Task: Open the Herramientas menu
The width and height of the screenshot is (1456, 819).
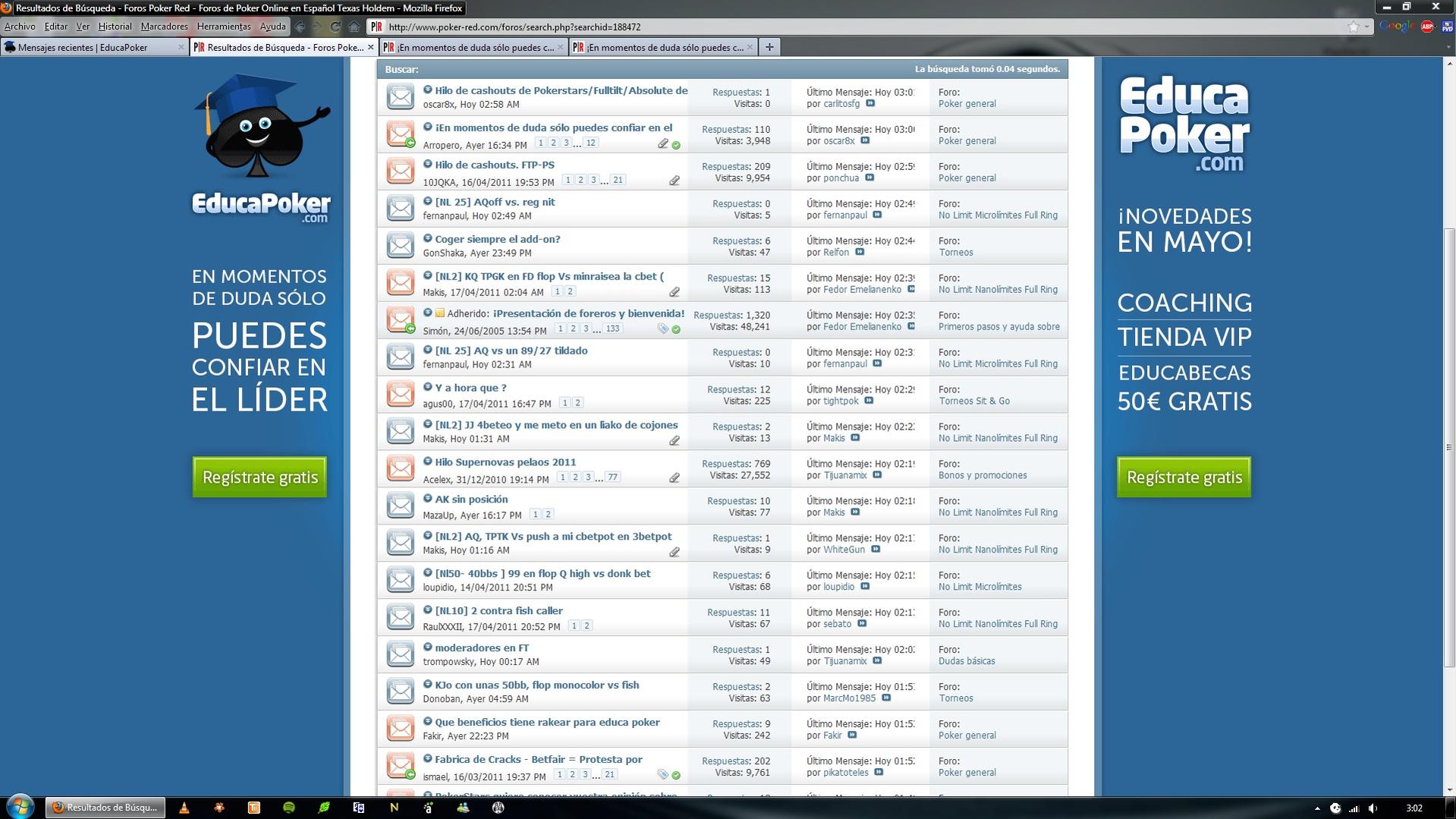Action: point(224,27)
